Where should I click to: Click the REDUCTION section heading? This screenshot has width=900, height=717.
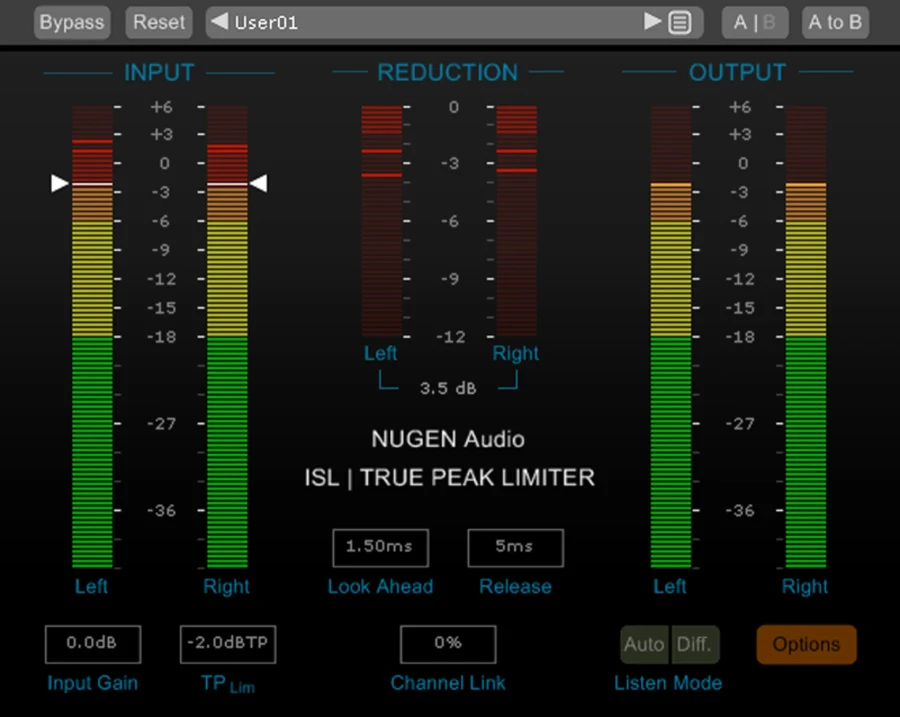448,72
